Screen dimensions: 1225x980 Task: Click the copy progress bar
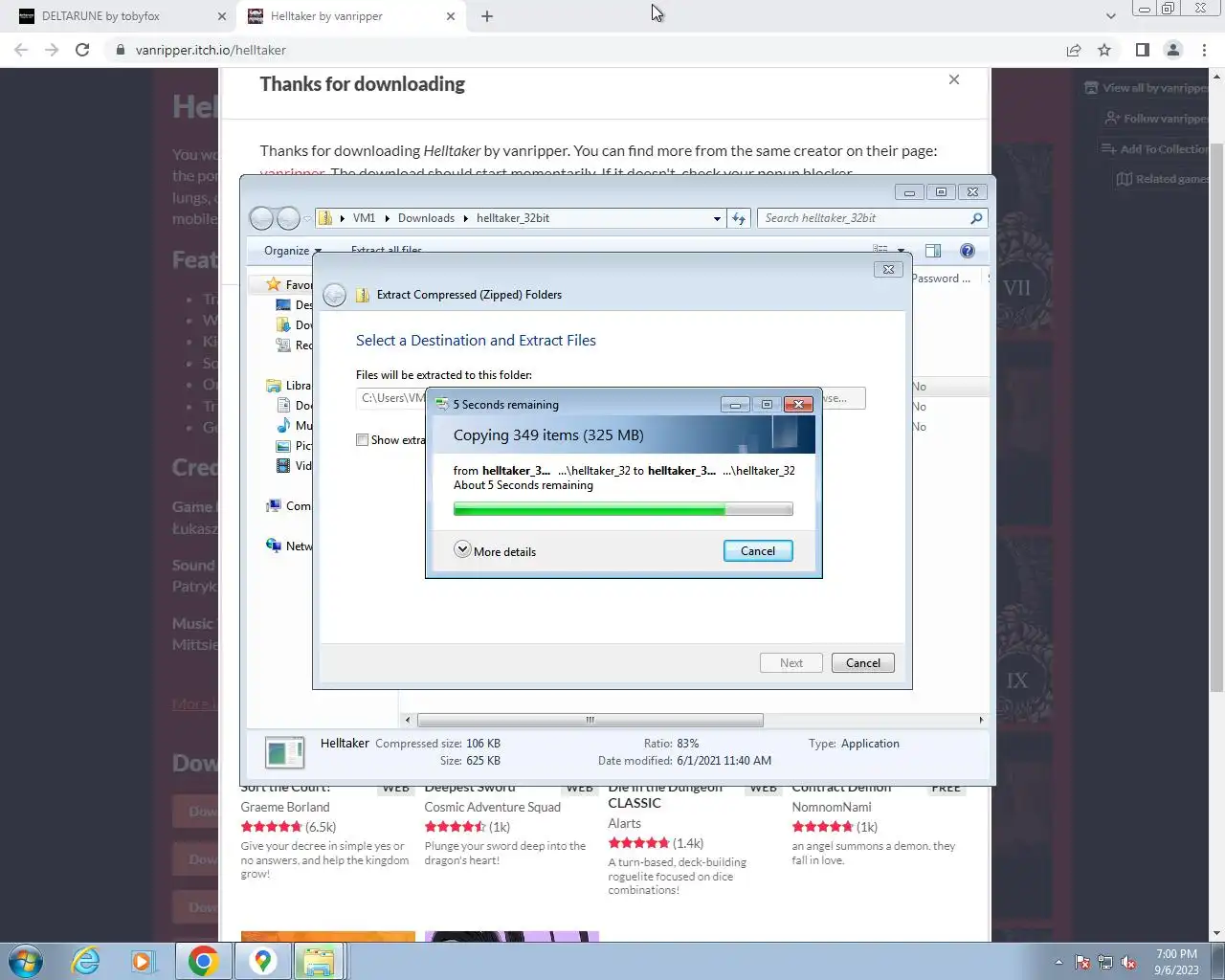pyautogui.click(x=623, y=510)
